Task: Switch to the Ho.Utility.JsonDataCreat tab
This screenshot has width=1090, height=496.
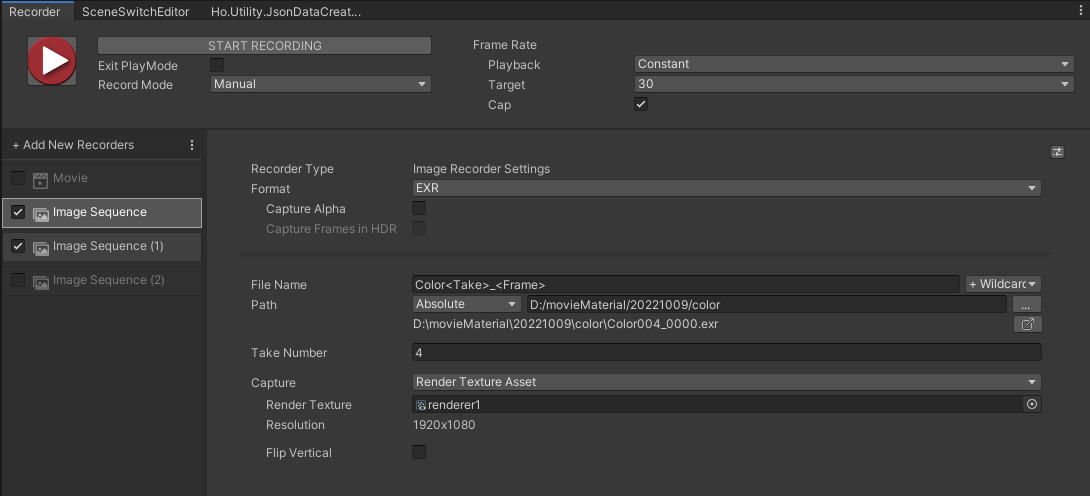Action: pos(286,12)
